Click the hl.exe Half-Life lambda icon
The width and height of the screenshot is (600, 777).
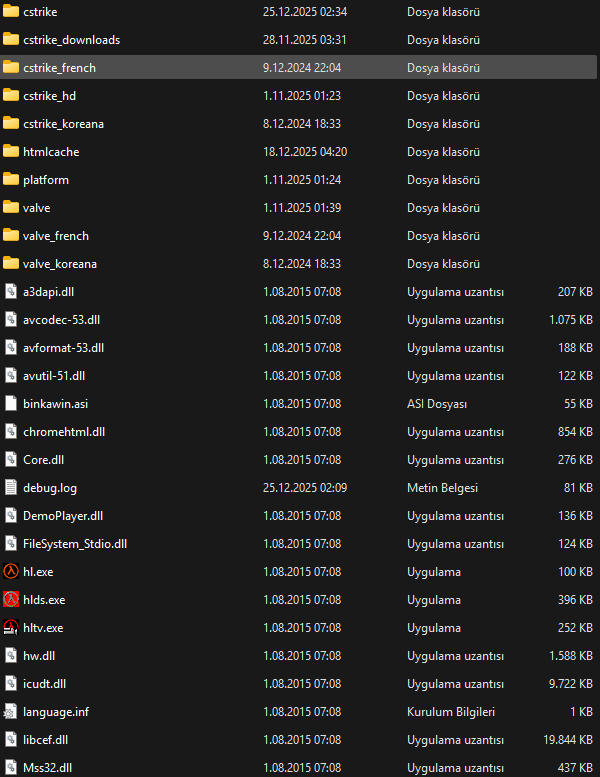(x=11, y=571)
